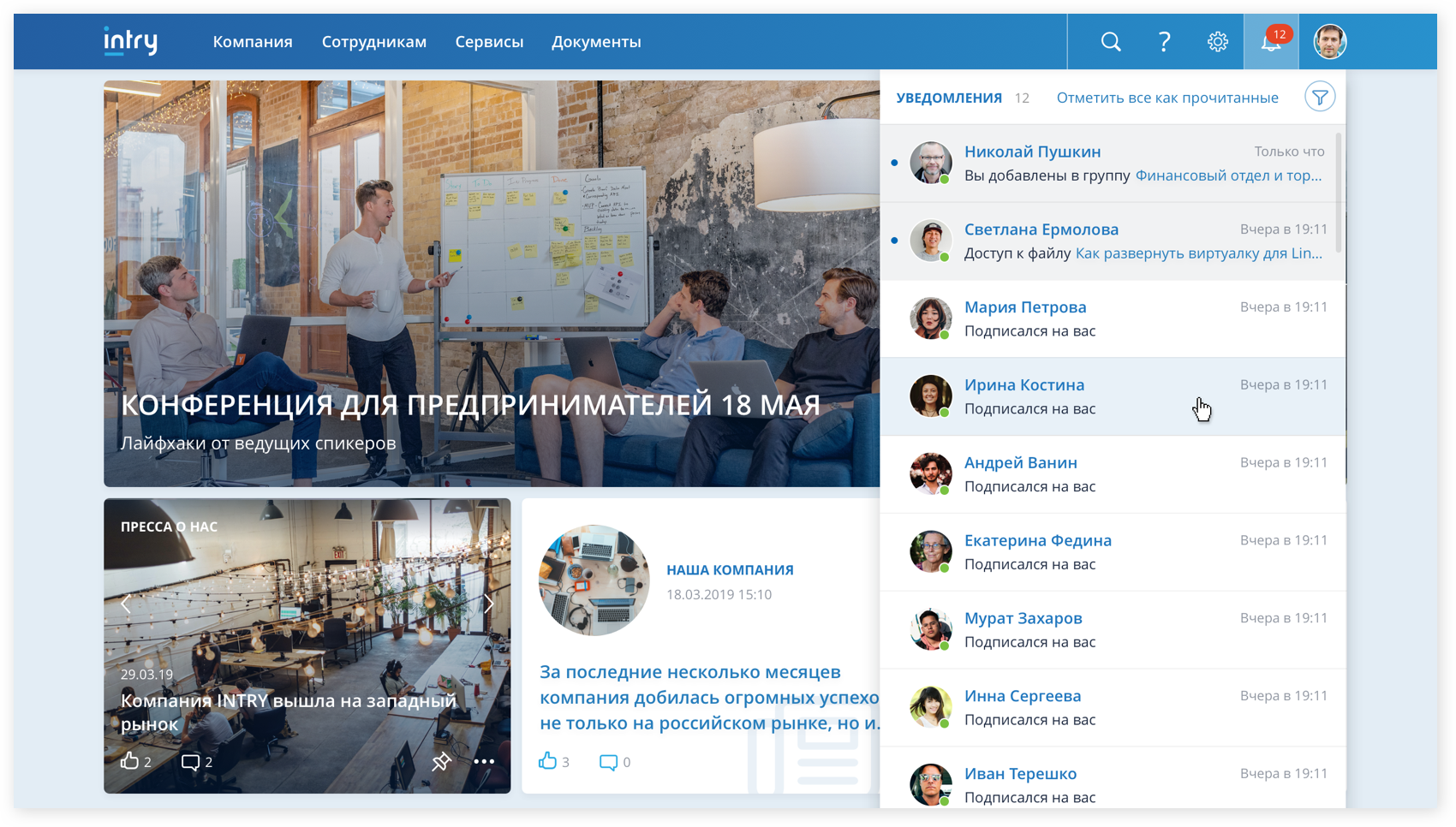The image size is (1456, 827).
Task: Open comments on the ПРЕССА О НАС article
Action: (190, 760)
